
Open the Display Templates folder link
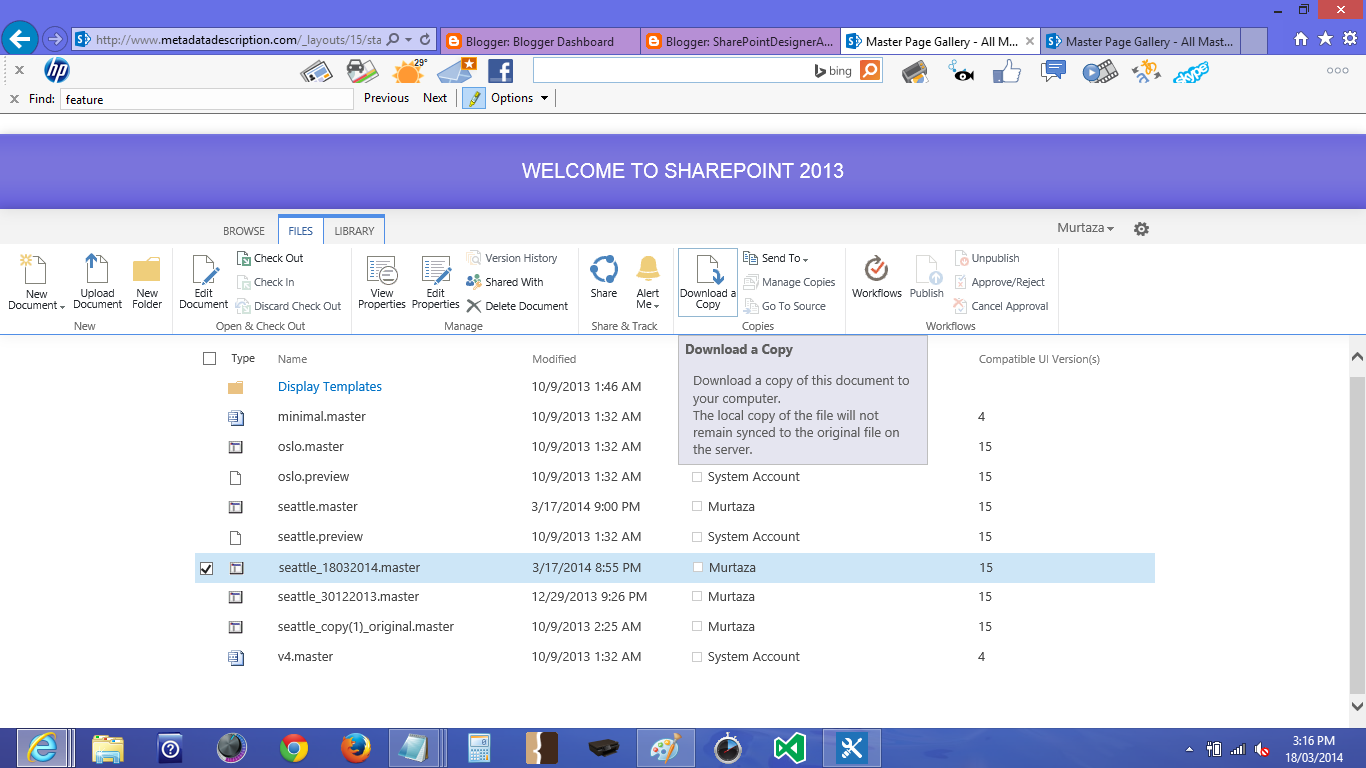pos(329,386)
